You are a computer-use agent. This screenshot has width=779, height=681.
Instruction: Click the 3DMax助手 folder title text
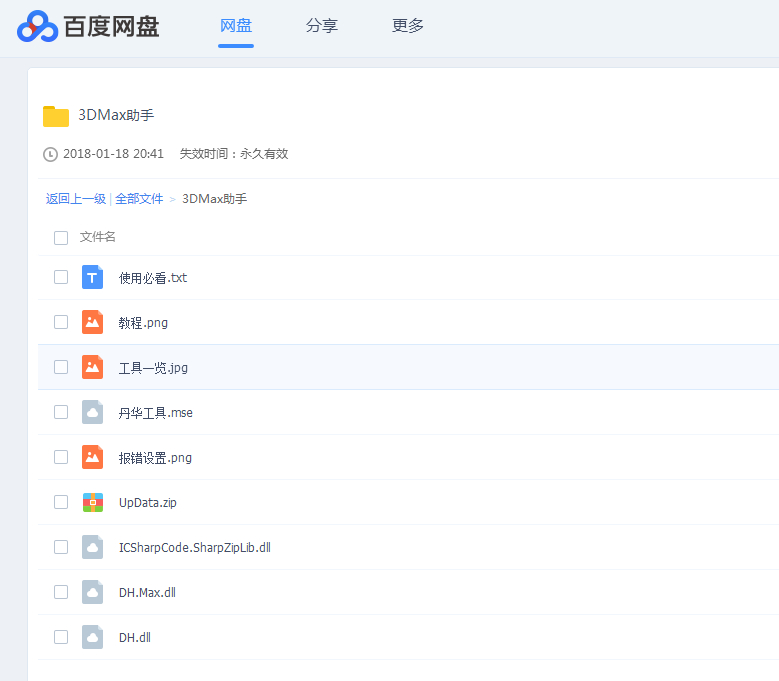coord(116,115)
